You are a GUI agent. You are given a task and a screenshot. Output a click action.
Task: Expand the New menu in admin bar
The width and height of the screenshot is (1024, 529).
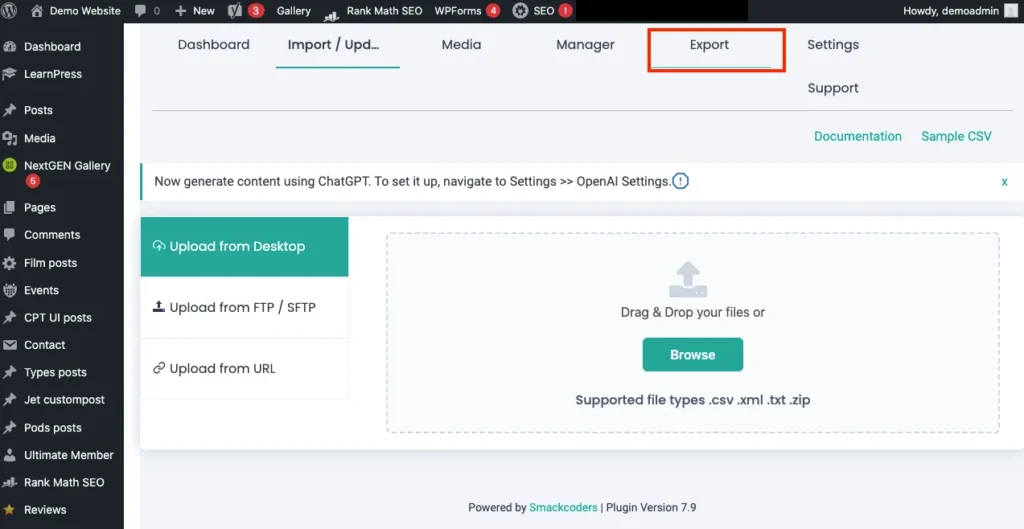coord(195,11)
